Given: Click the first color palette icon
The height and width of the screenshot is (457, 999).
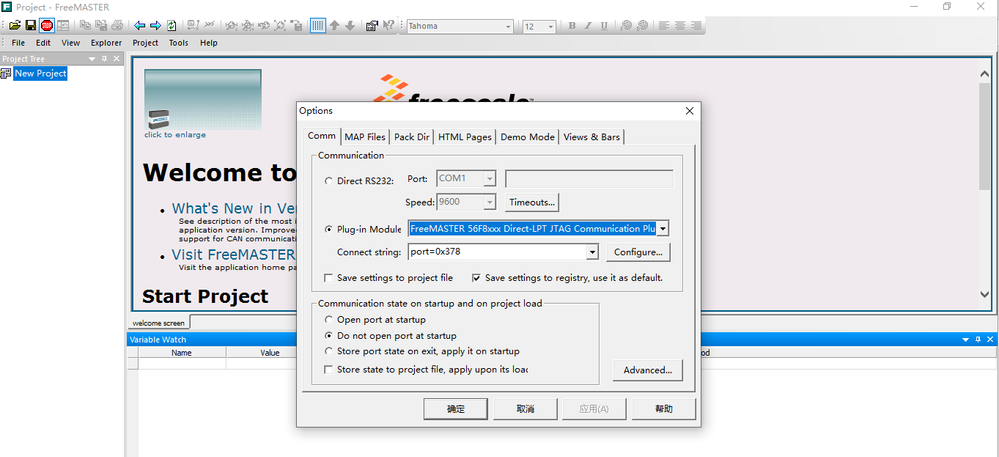Looking at the screenshot, I should pos(626,26).
